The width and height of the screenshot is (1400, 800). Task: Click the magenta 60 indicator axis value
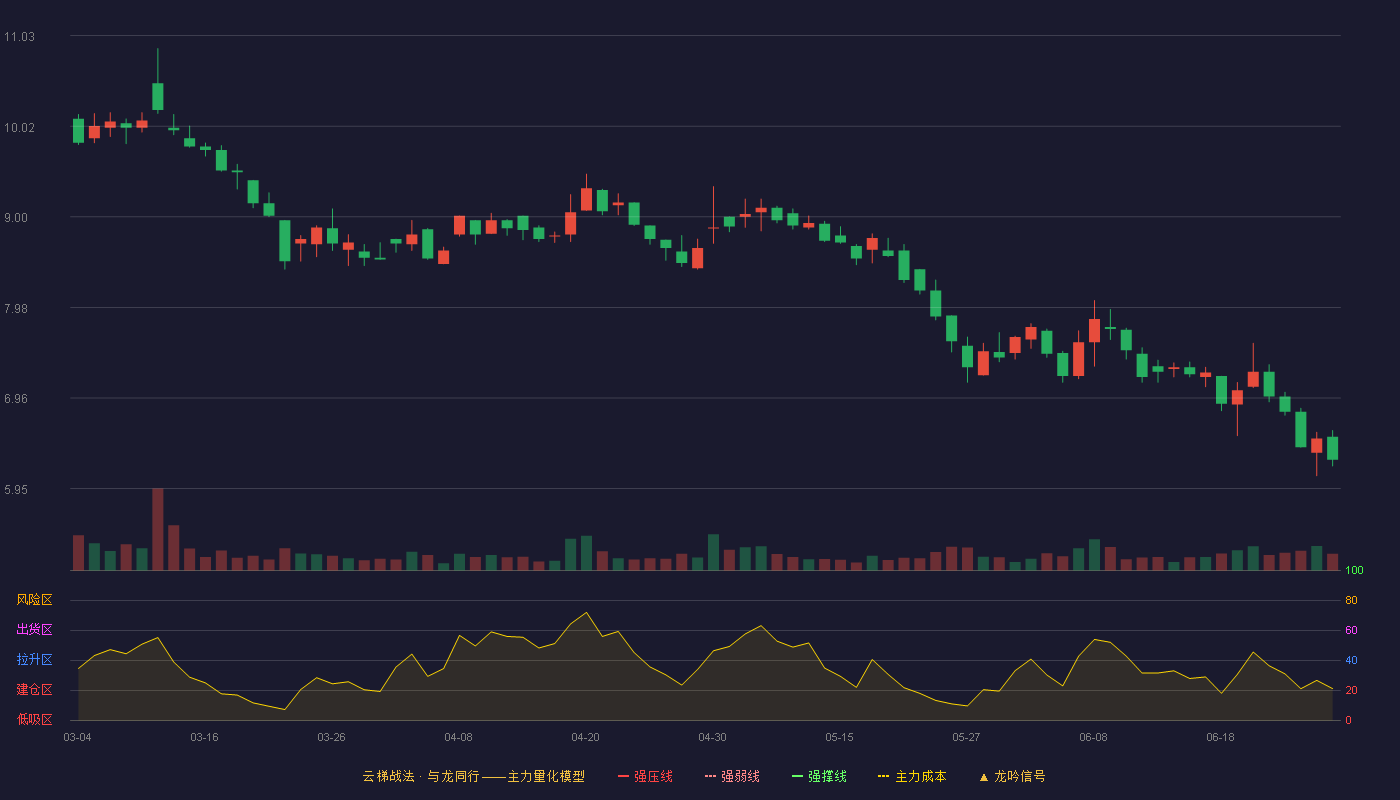point(1351,631)
